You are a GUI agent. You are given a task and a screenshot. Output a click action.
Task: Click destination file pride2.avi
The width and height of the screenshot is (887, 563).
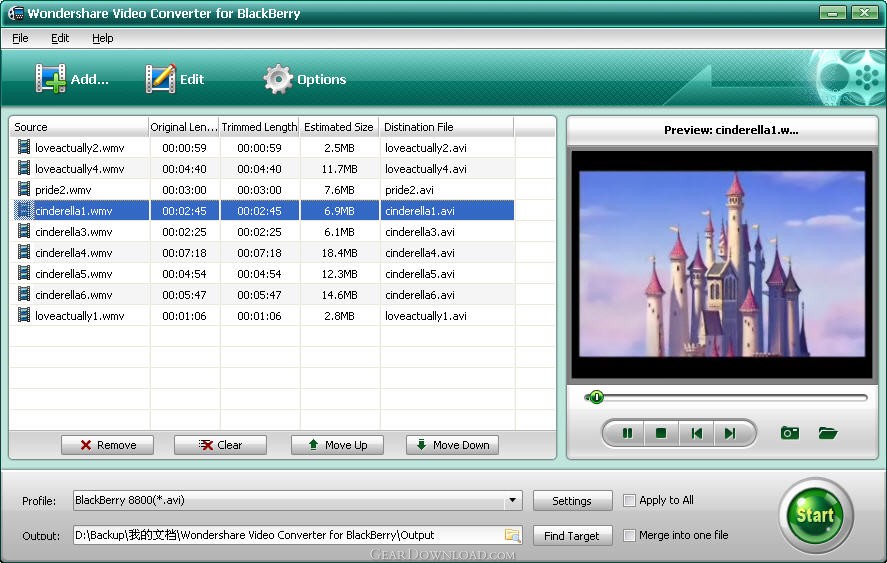(409, 190)
